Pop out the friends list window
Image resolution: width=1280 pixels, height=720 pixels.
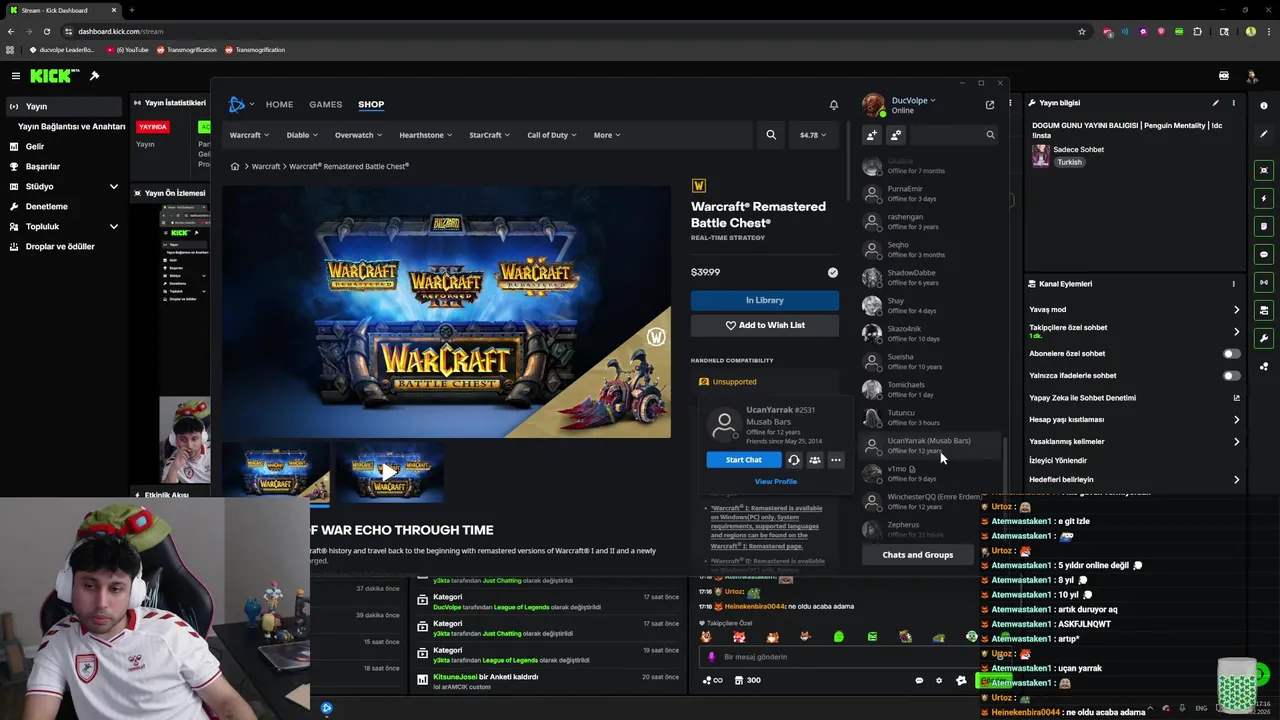click(x=990, y=104)
